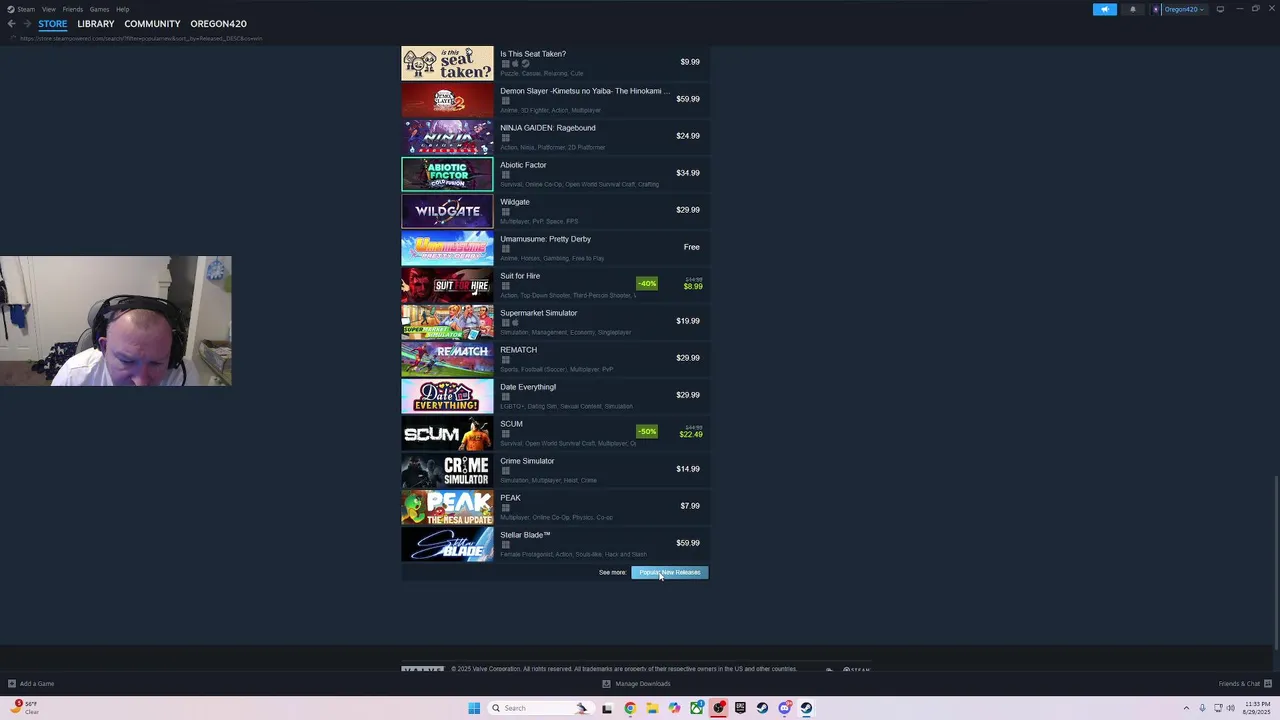Click SCUM -50% discount badge
The image size is (1280, 720).
coord(647,431)
